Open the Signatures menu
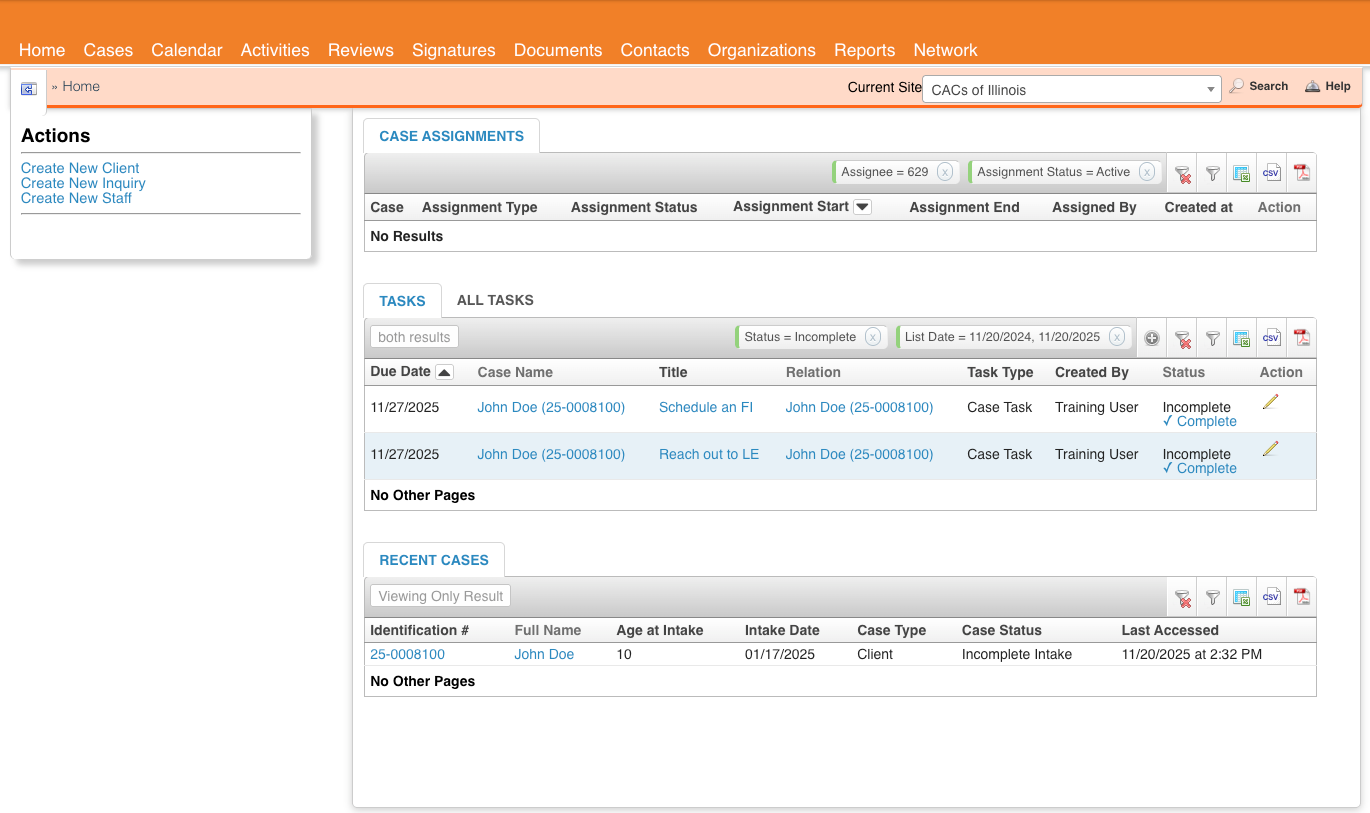The height and width of the screenshot is (813, 1370). (x=454, y=50)
